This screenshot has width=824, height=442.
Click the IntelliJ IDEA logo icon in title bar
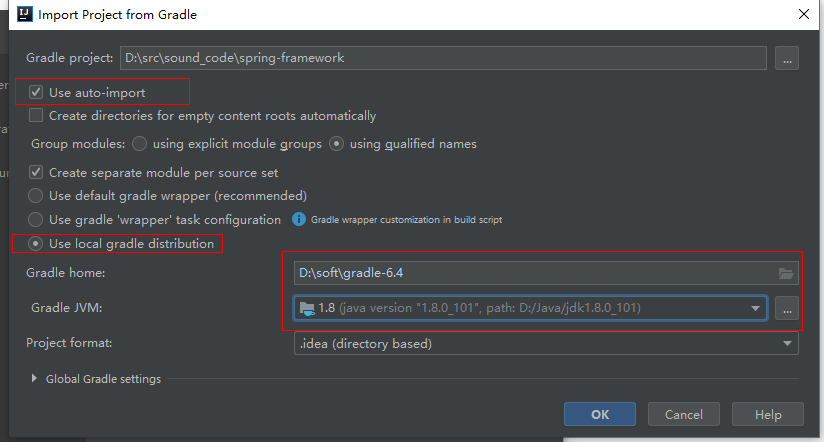tap(25, 14)
